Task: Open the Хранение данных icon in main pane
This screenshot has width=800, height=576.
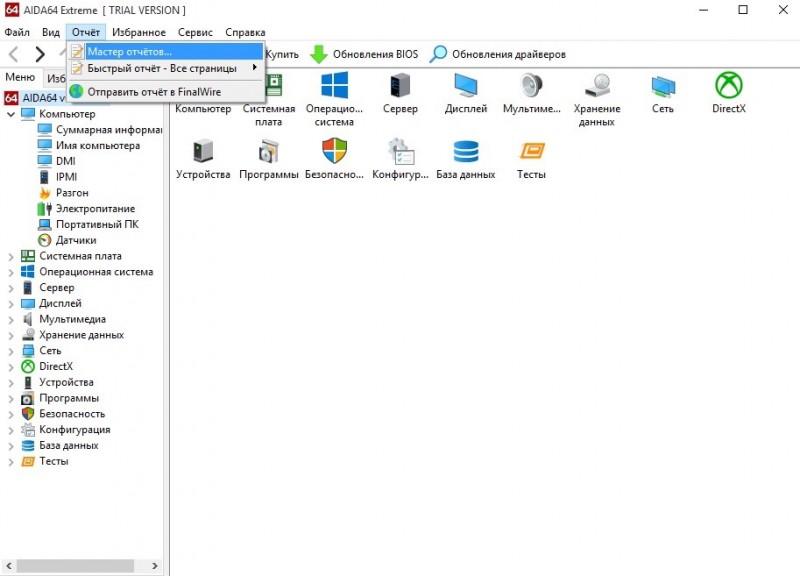Action: (597, 85)
